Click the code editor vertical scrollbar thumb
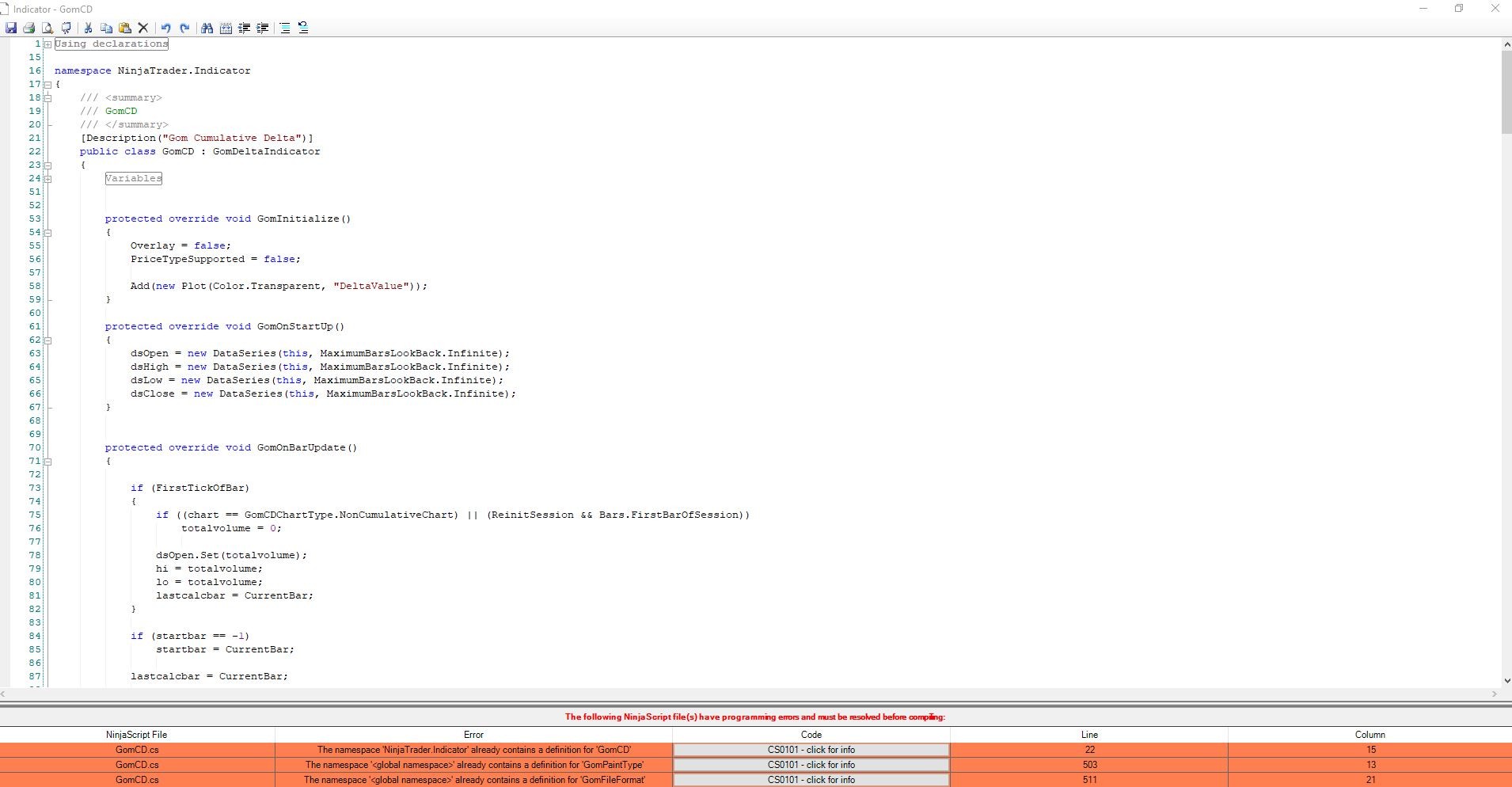1512x787 pixels. tap(1506, 93)
